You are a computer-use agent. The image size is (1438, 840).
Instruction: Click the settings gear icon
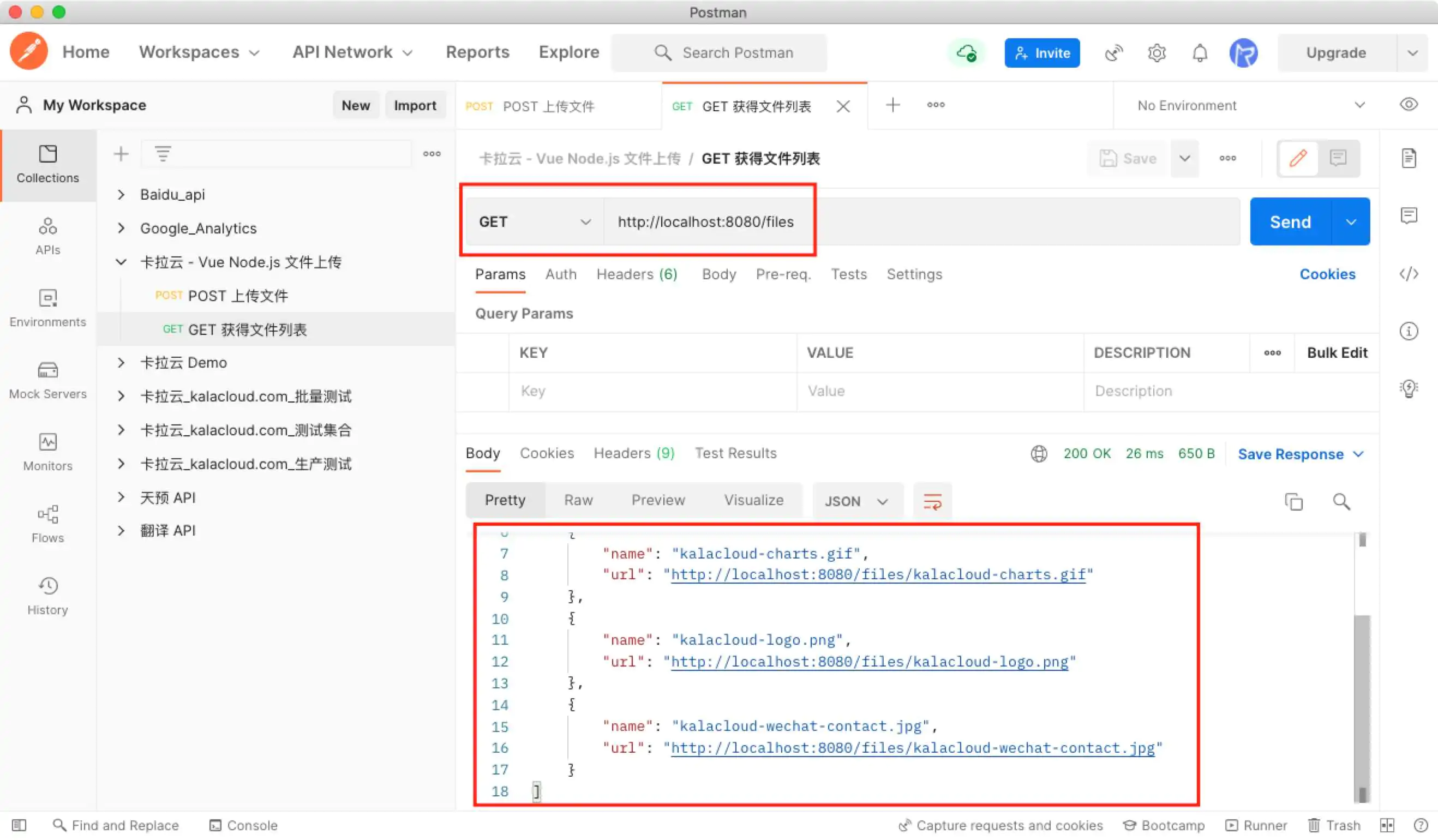coord(1156,52)
